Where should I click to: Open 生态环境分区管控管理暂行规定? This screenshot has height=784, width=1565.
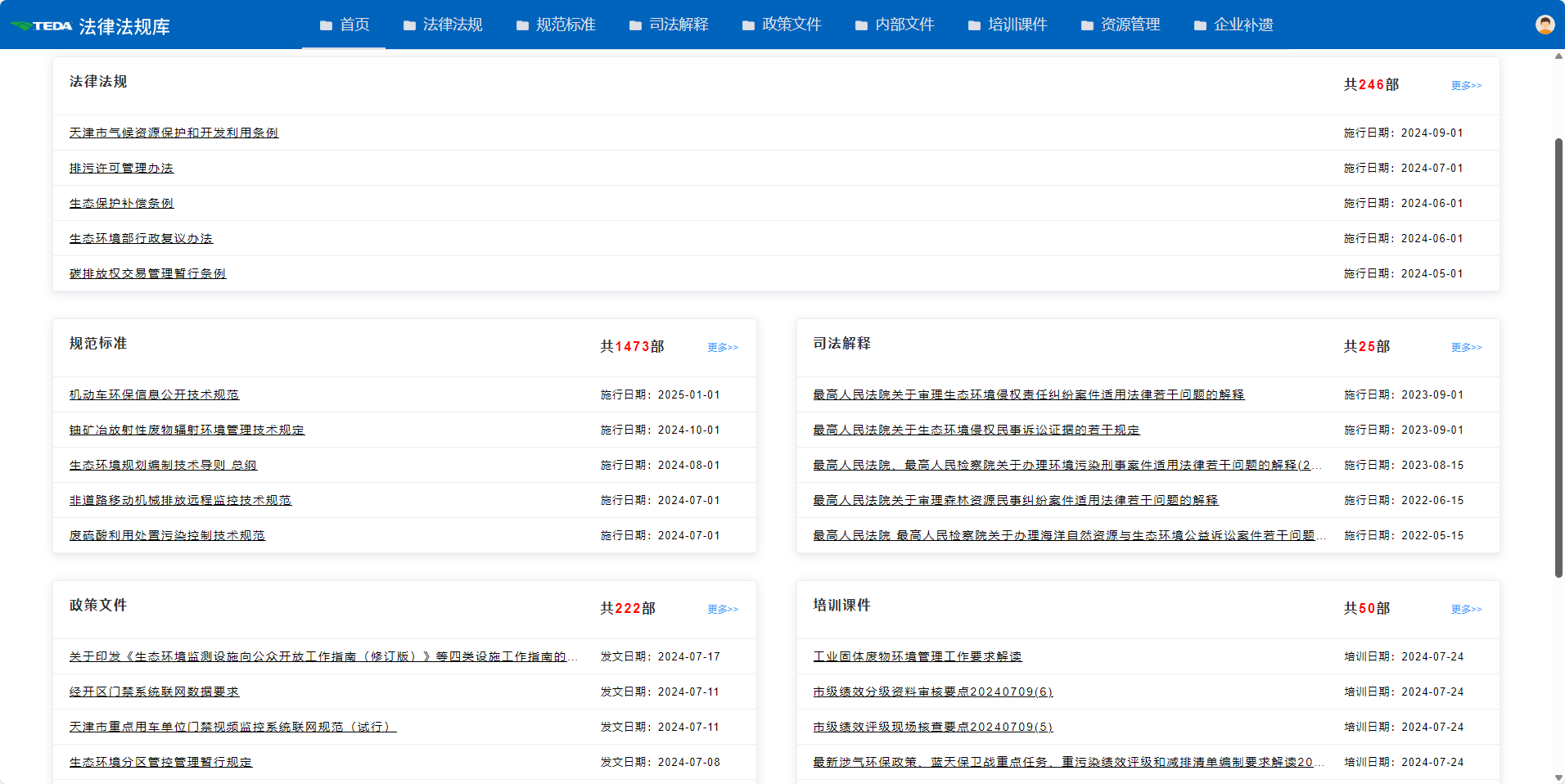click(160, 762)
